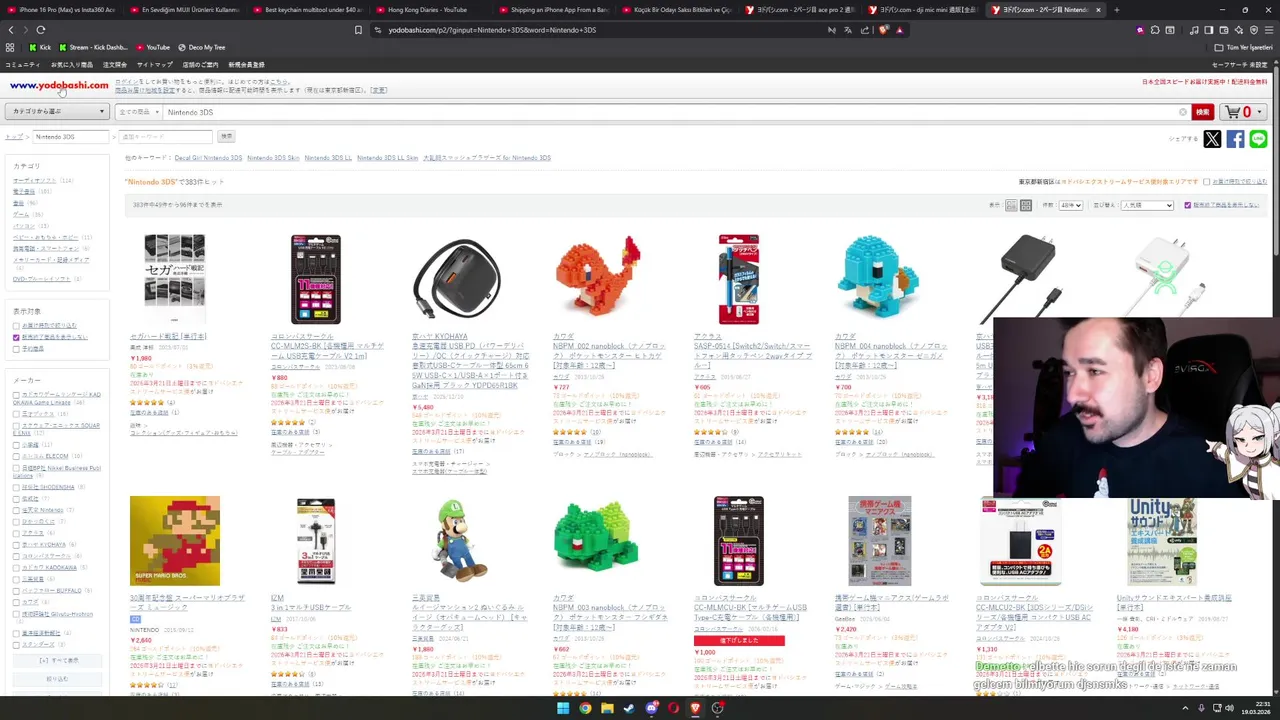Viewport: 1280px width, 720px height.
Task: Open File Explorer from the taskbar
Action: pyautogui.click(x=607, y=708)
